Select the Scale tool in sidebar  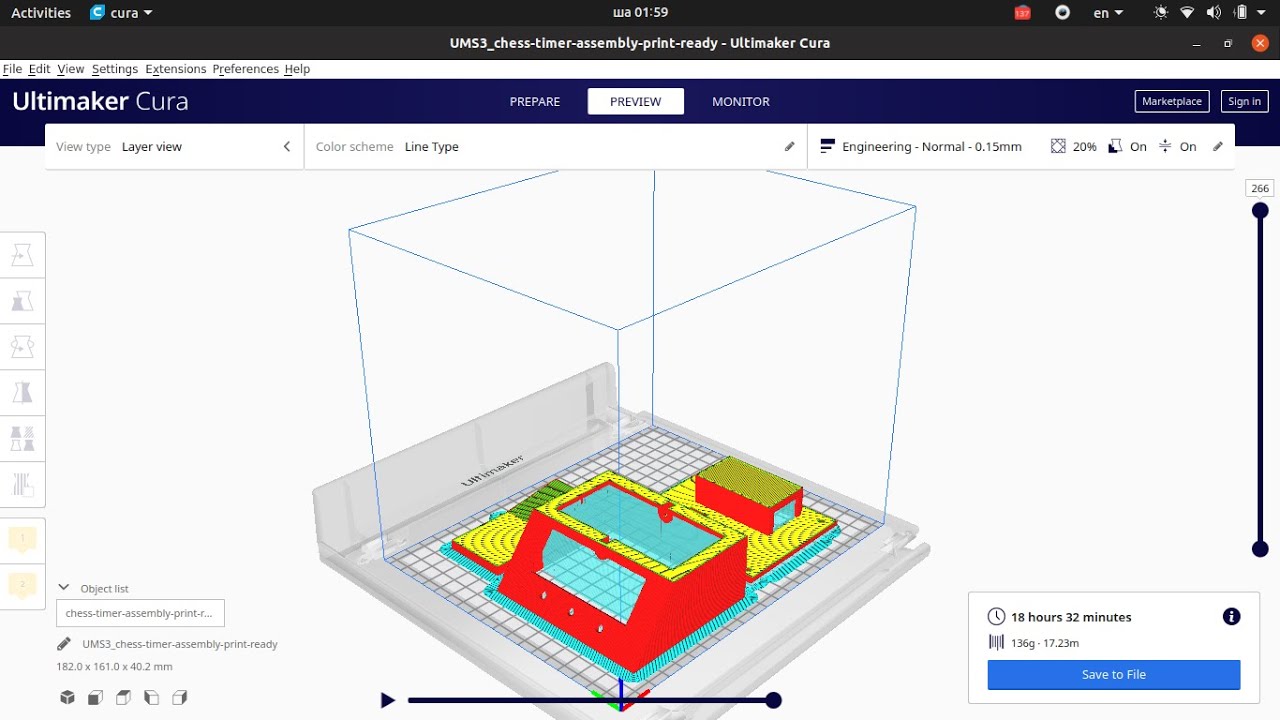22,301
